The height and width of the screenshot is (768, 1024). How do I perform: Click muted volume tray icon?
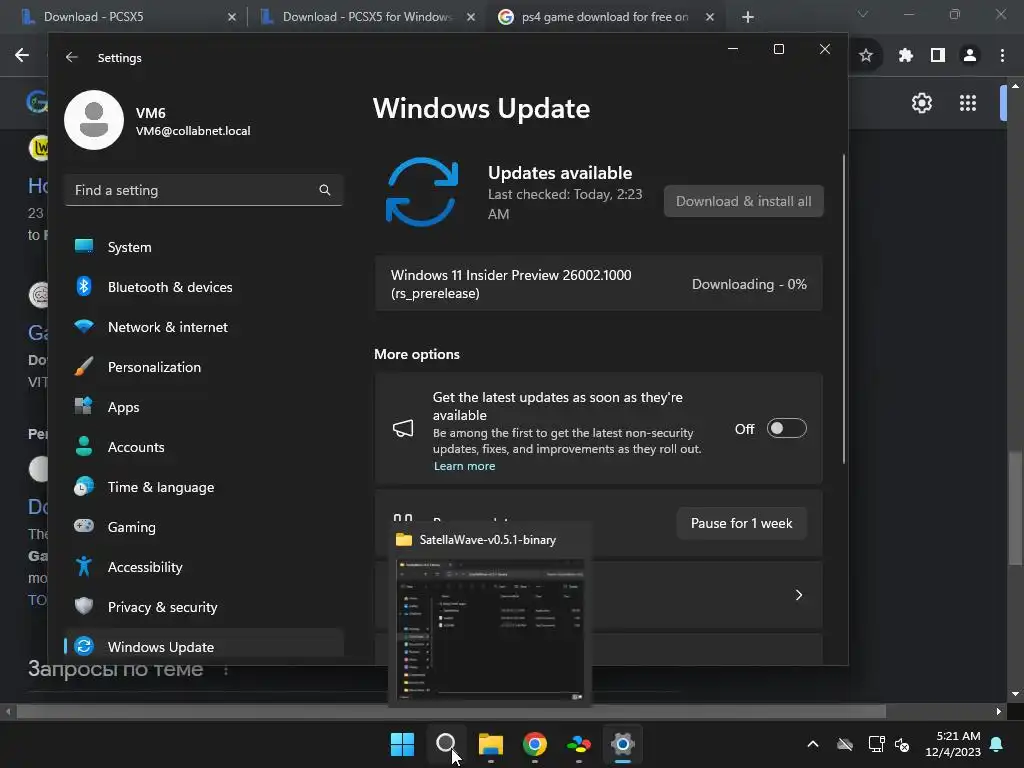click(x=903, y=744)
